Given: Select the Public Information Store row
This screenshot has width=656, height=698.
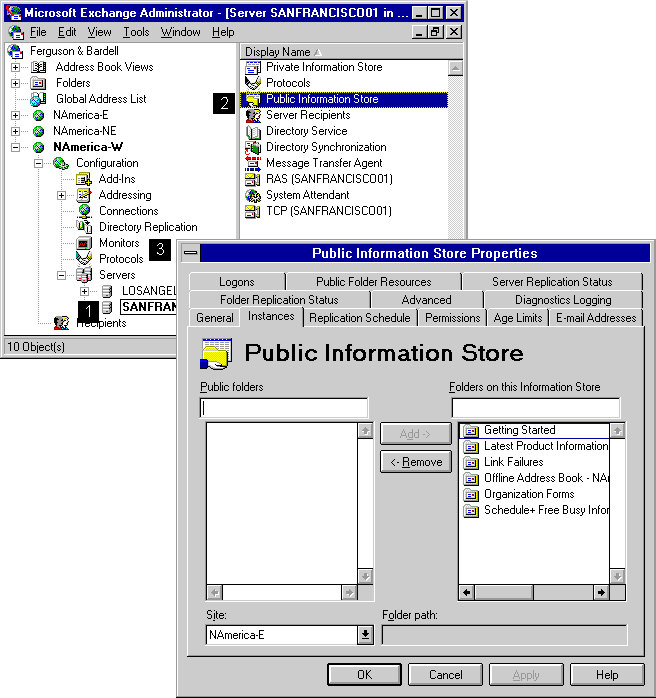Looking at the screenshot, I should (344, 99).
